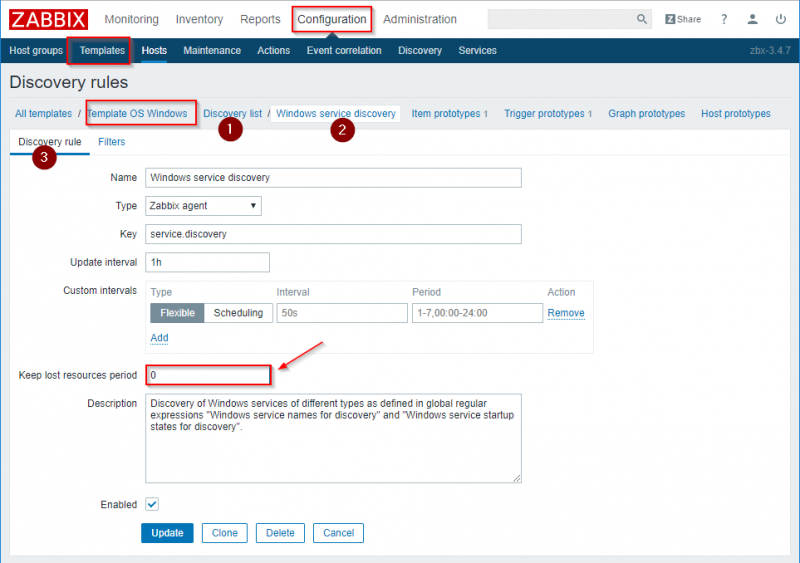The height and width of the screenshot is (563, 800).
Task: Go to Maintenance submenu
Action: tap(212, 51)
